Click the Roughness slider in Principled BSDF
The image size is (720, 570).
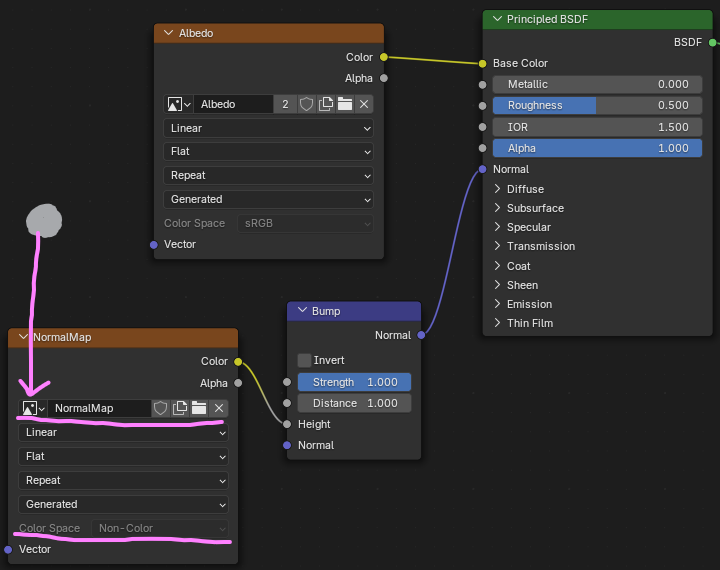click(597, 105)
